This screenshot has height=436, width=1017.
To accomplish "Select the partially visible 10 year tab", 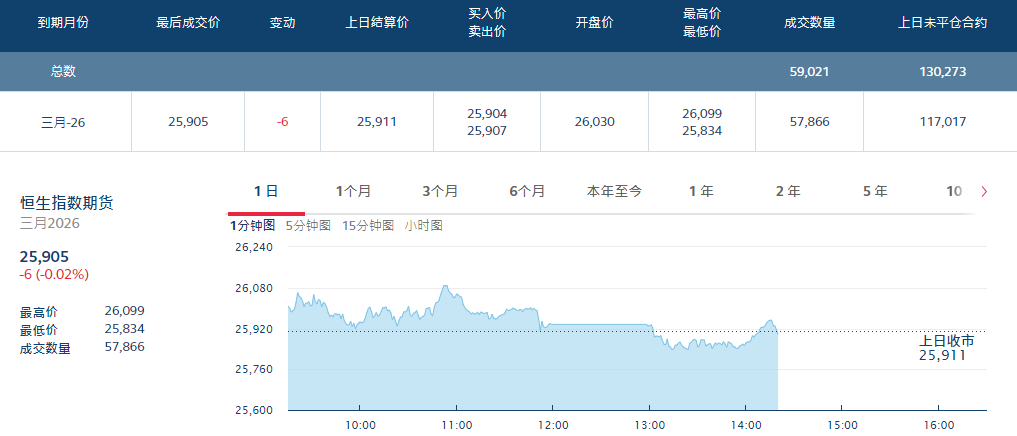I will click(954, 191).
